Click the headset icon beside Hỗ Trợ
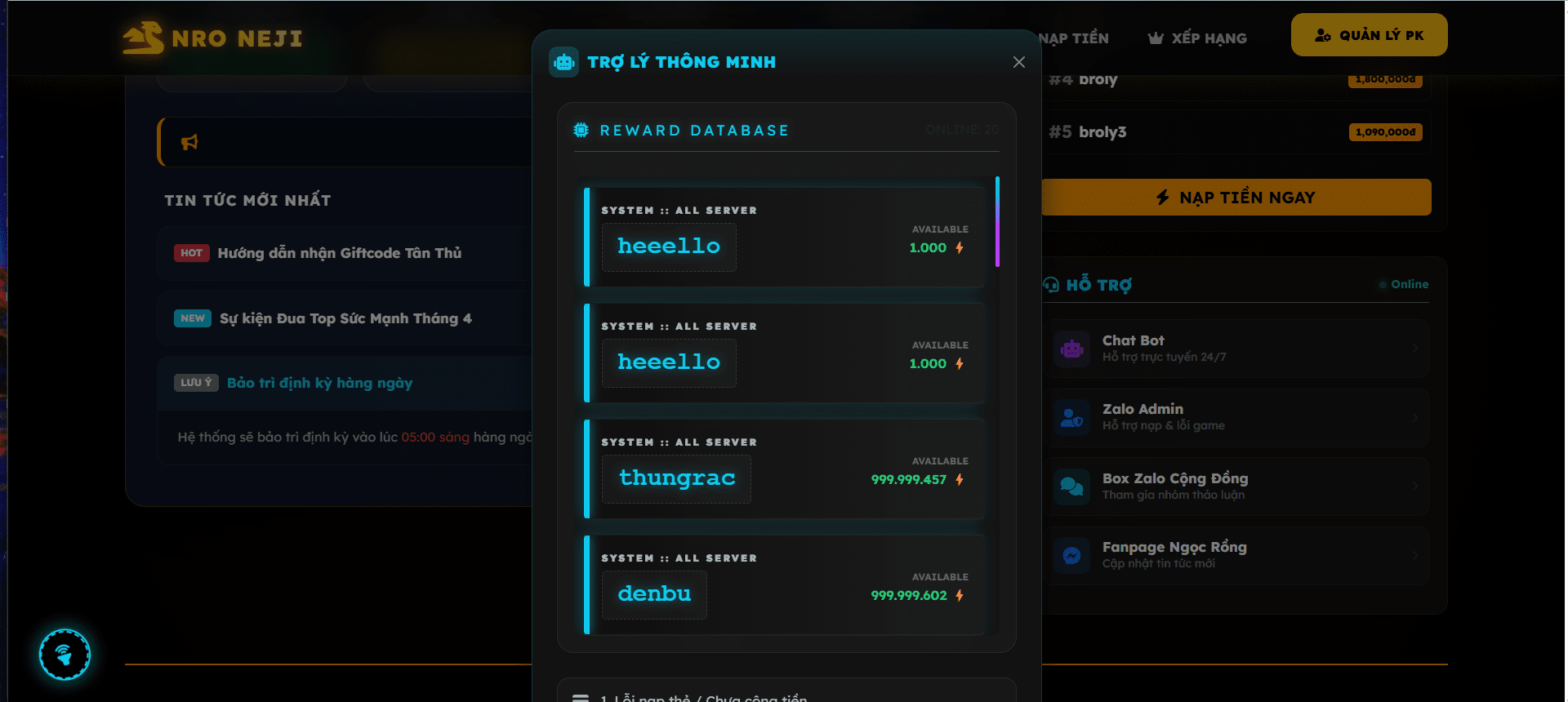1568x702 pixels. [x=1051, y=285]
